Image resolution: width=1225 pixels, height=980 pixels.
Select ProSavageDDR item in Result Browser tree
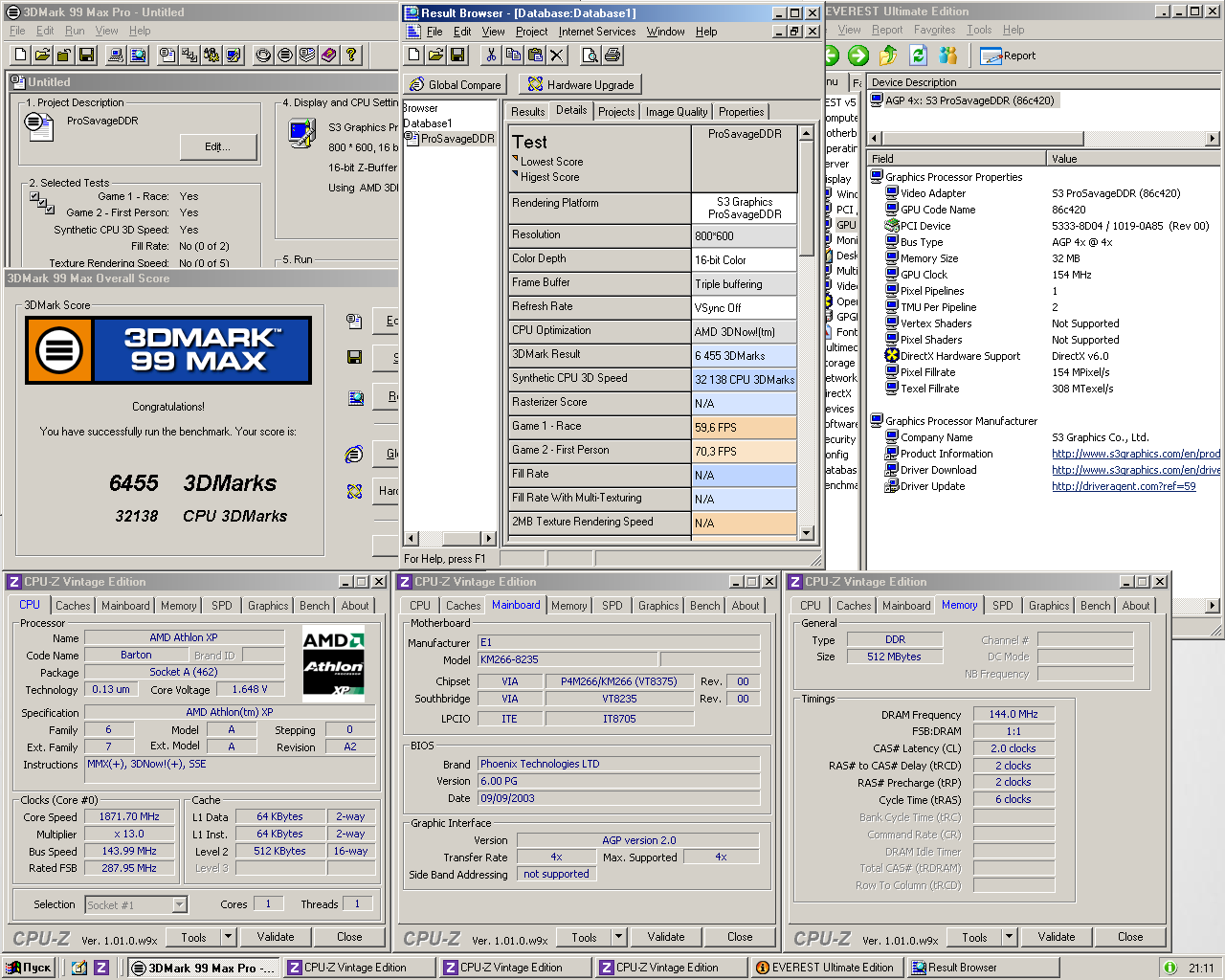[x=457, y=139]
